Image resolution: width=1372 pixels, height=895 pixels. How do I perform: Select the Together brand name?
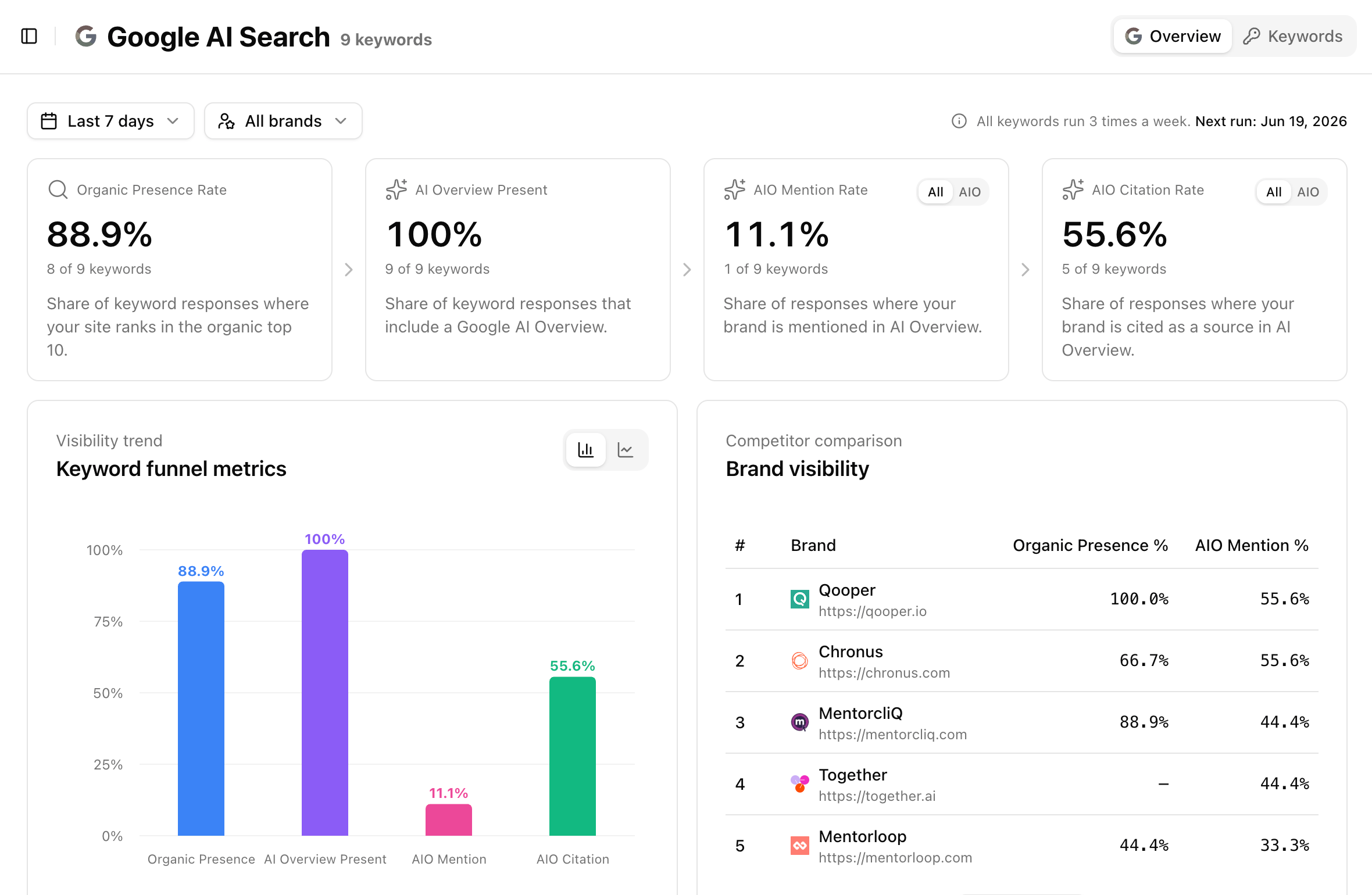pyautogui.click(x=853, y=775)
